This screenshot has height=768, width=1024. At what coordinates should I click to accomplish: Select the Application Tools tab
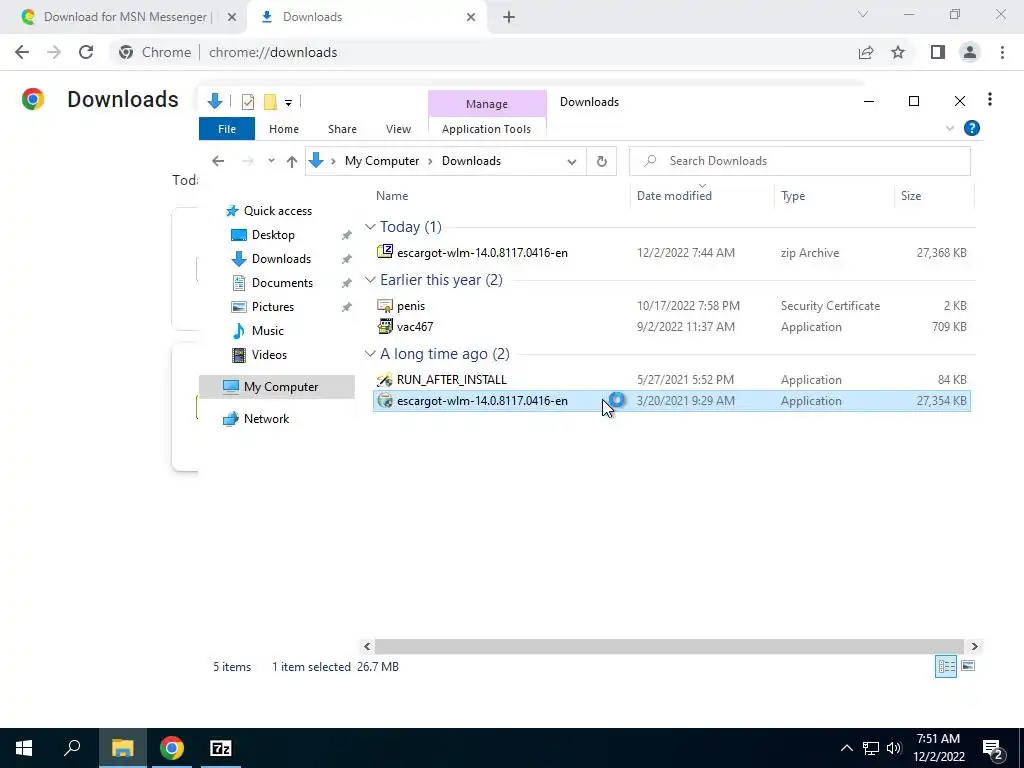point(486,129)
